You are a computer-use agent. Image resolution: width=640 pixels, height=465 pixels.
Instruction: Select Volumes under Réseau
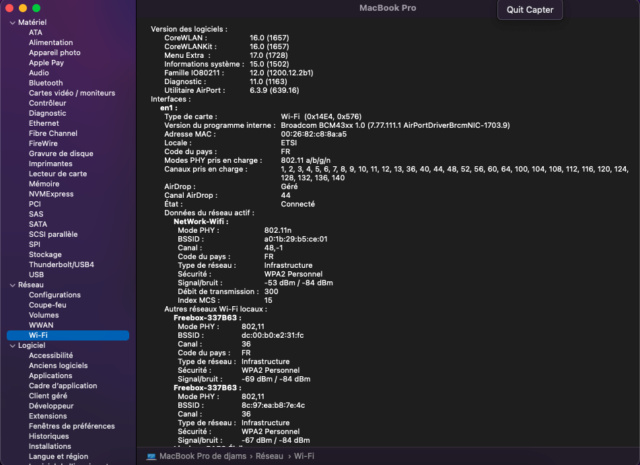coord(44,315)
